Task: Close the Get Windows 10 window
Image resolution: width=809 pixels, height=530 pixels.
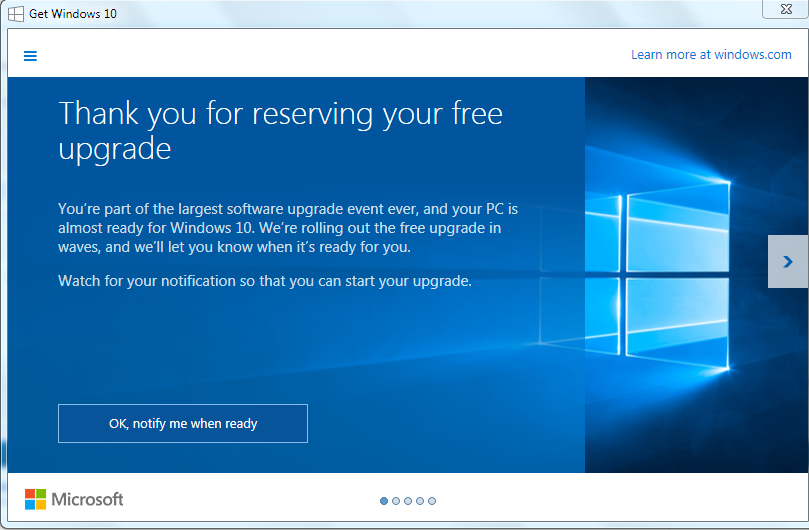Action: (x=786, y=9)
